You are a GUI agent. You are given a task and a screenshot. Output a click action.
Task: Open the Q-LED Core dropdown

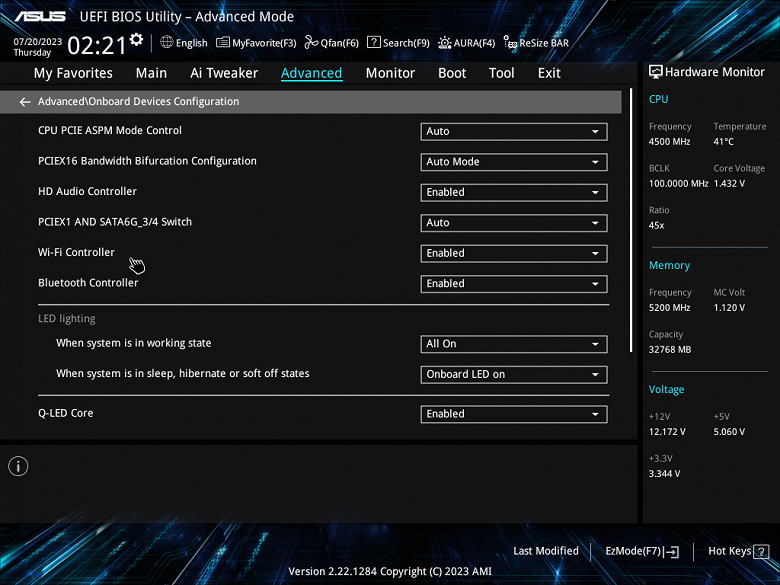click(514, 414)
